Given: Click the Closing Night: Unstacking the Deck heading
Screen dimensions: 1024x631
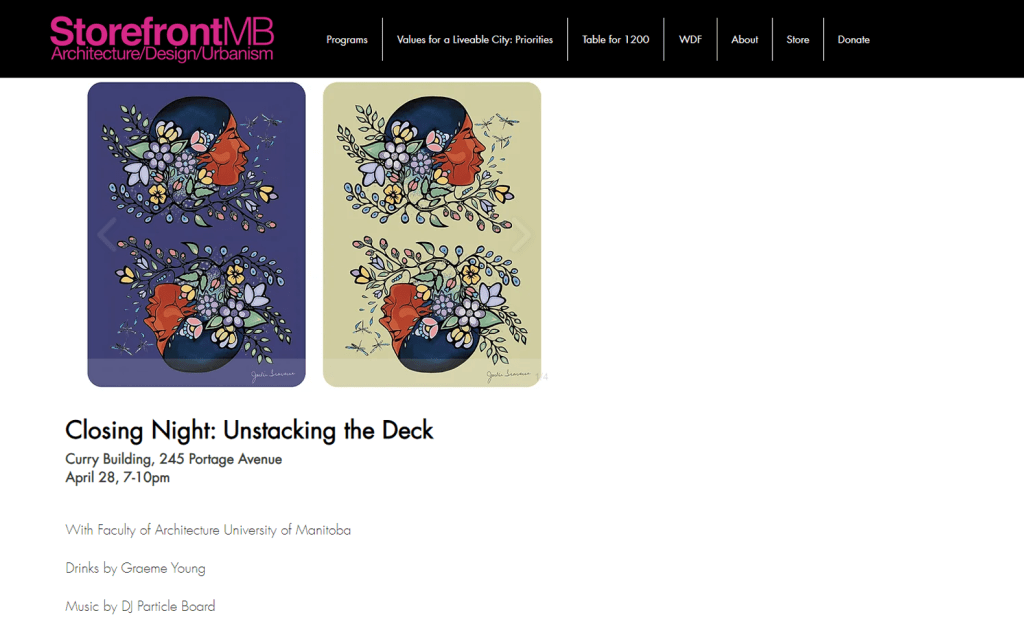Looking at the screenshot, I should coord(249,430).
